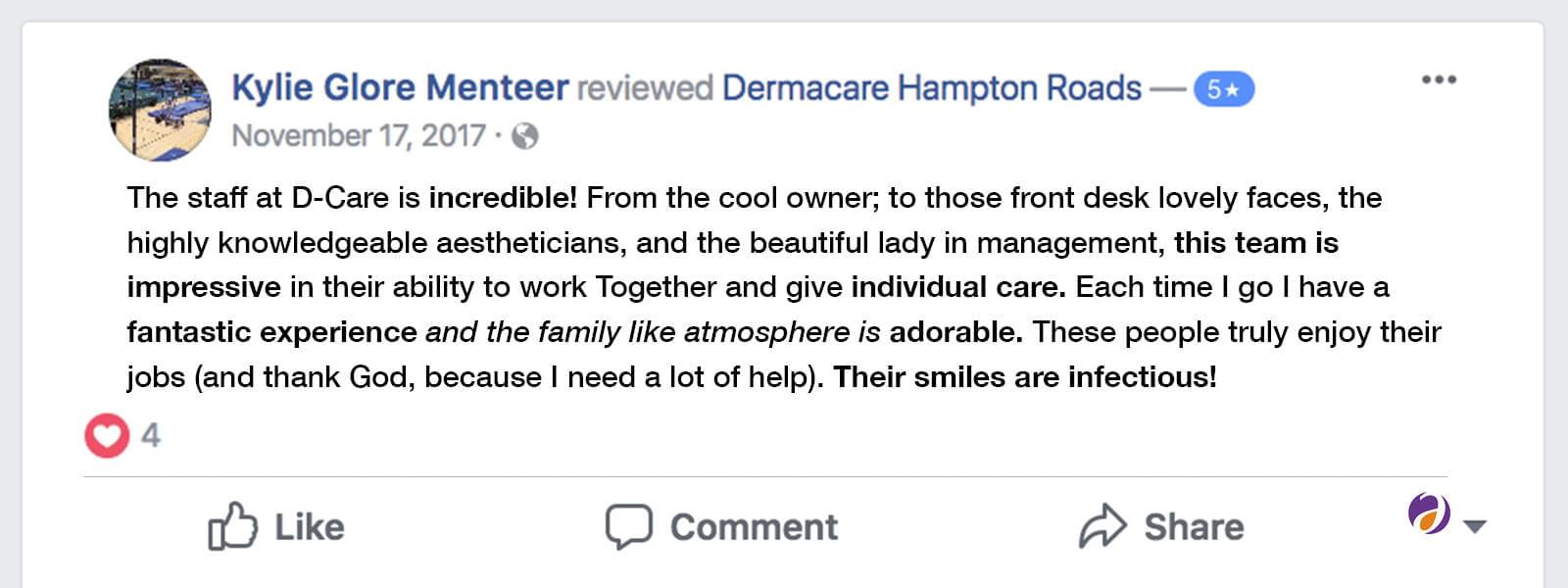
Task: Click the speech bubble Comment icon
Action: tap(628, 526)
